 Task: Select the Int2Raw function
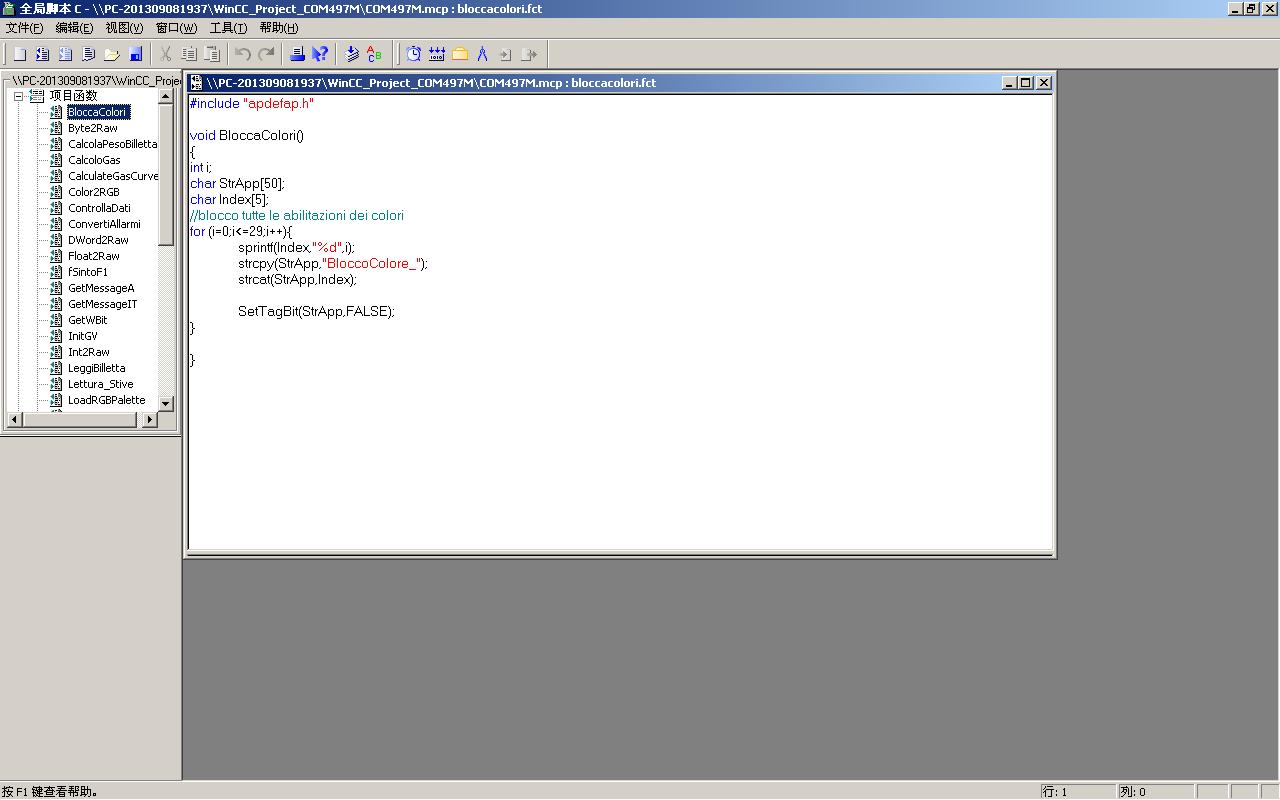tap(89, 352)
